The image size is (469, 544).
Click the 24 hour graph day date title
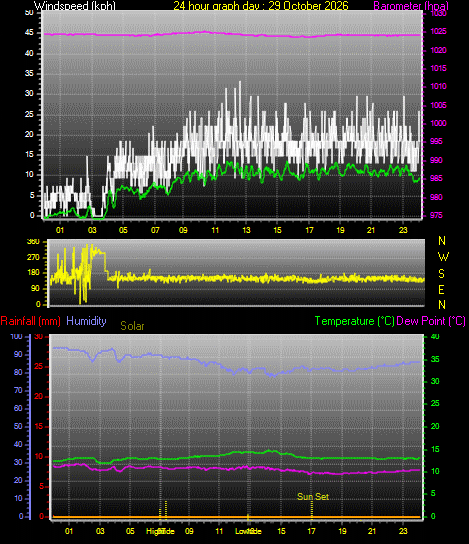[x=261, y=6]
